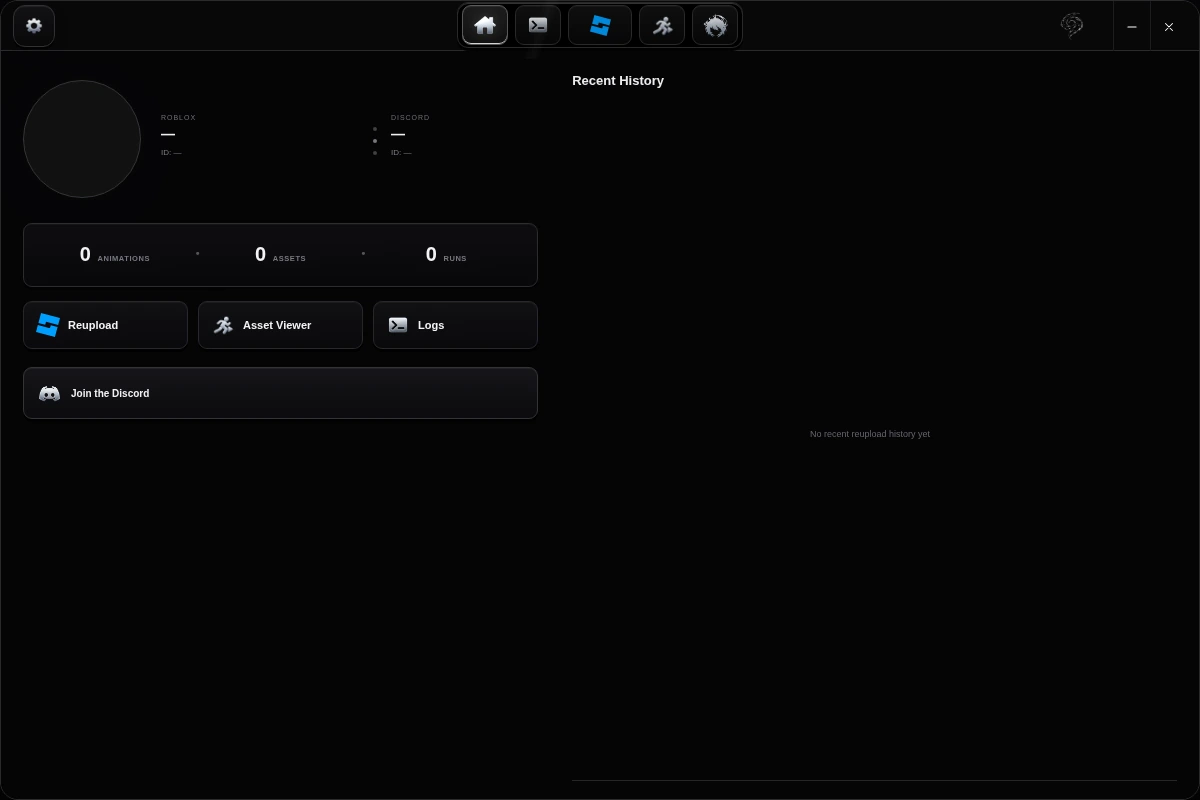
Task: Click the 'No recent reupload history yet' message
Action: click(x=870, y=434)
